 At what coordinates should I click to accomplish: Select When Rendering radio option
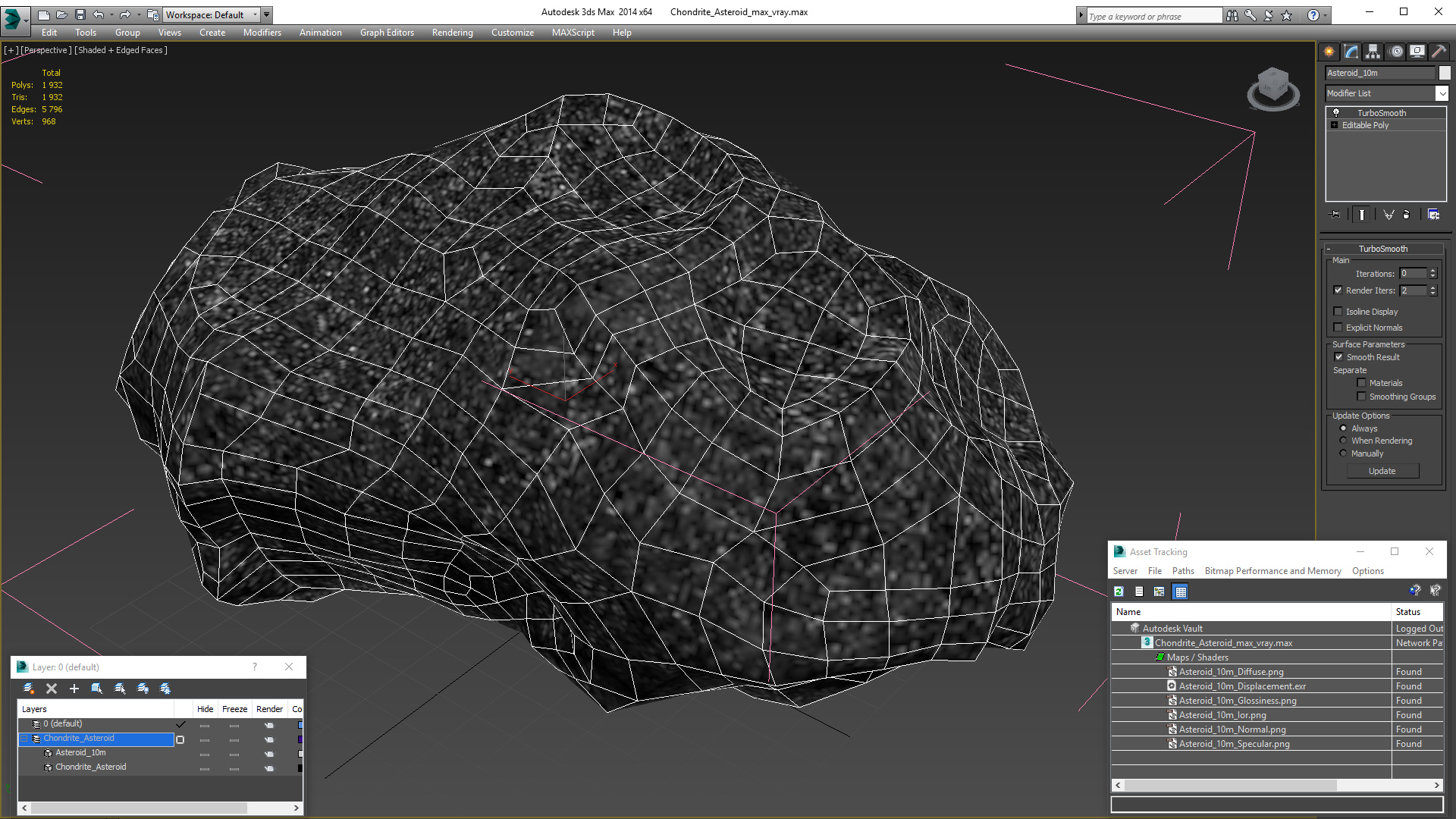tap(1343, 441)
